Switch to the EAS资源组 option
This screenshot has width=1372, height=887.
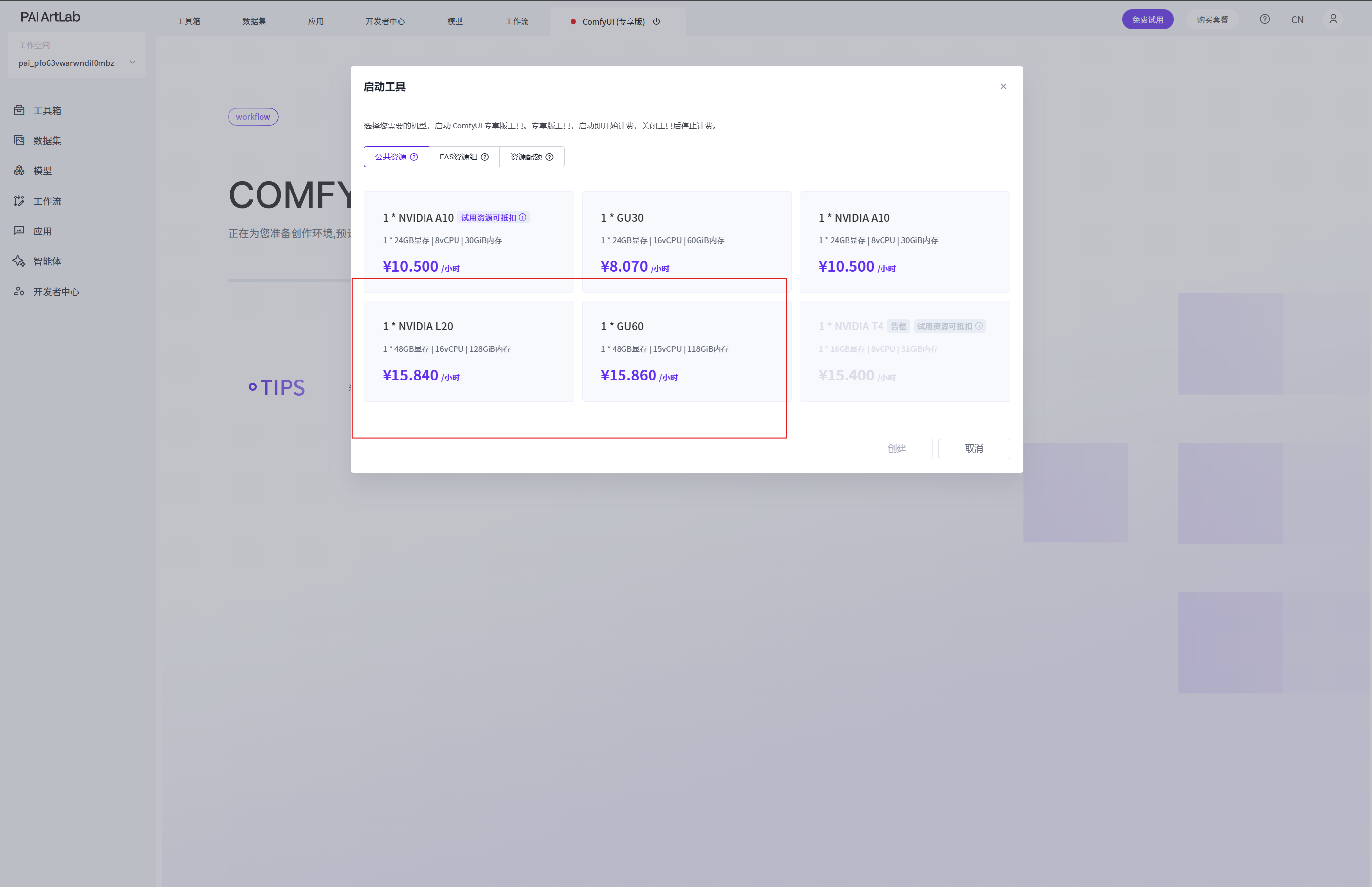tap(464, 157)
